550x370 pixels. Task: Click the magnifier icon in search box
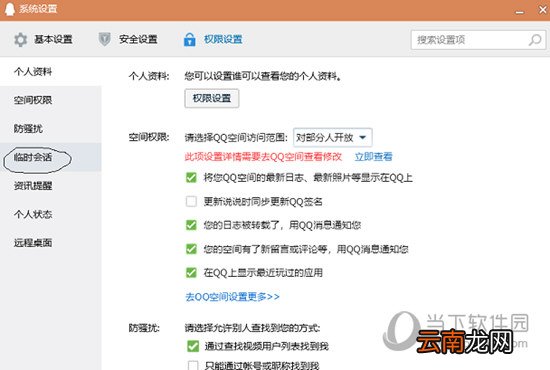tap(535, 40)
